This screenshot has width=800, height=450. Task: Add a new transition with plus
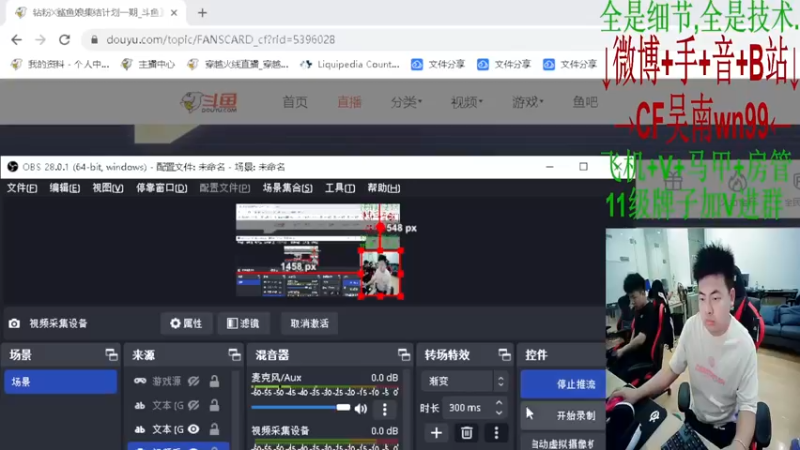[x=436, y=433]
